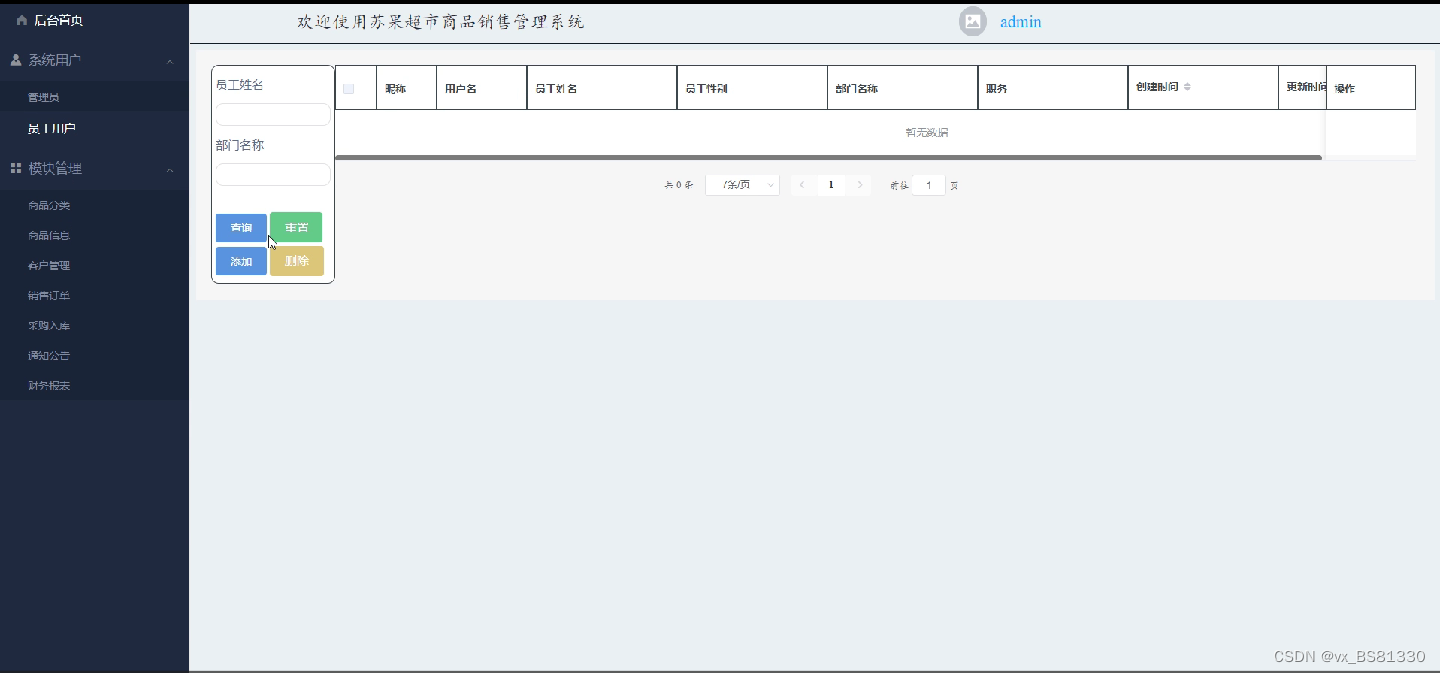The width and height of the screenshot is (1440, 673).
Task: Click the avatar image icon next to admin
Action: (x=973, y=21)
